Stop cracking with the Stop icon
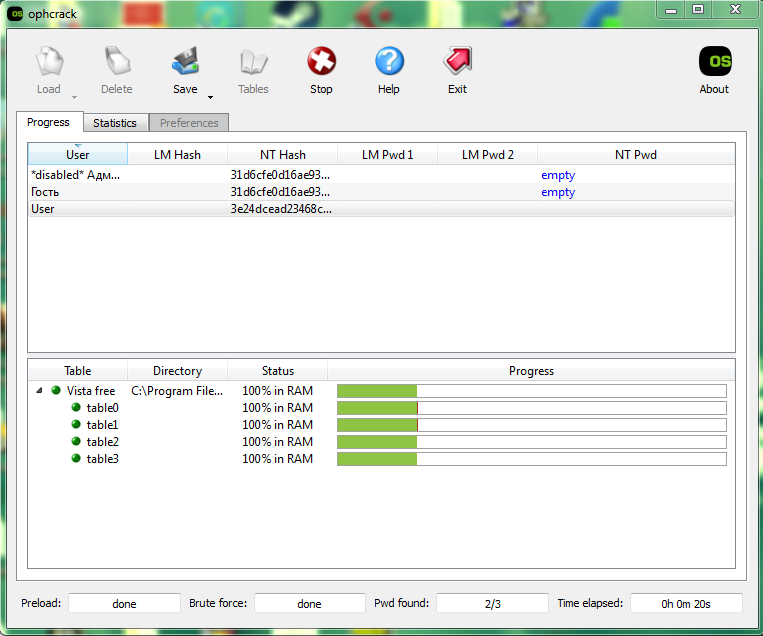This screenshot has width=763, height=636. tap(321, 62)
